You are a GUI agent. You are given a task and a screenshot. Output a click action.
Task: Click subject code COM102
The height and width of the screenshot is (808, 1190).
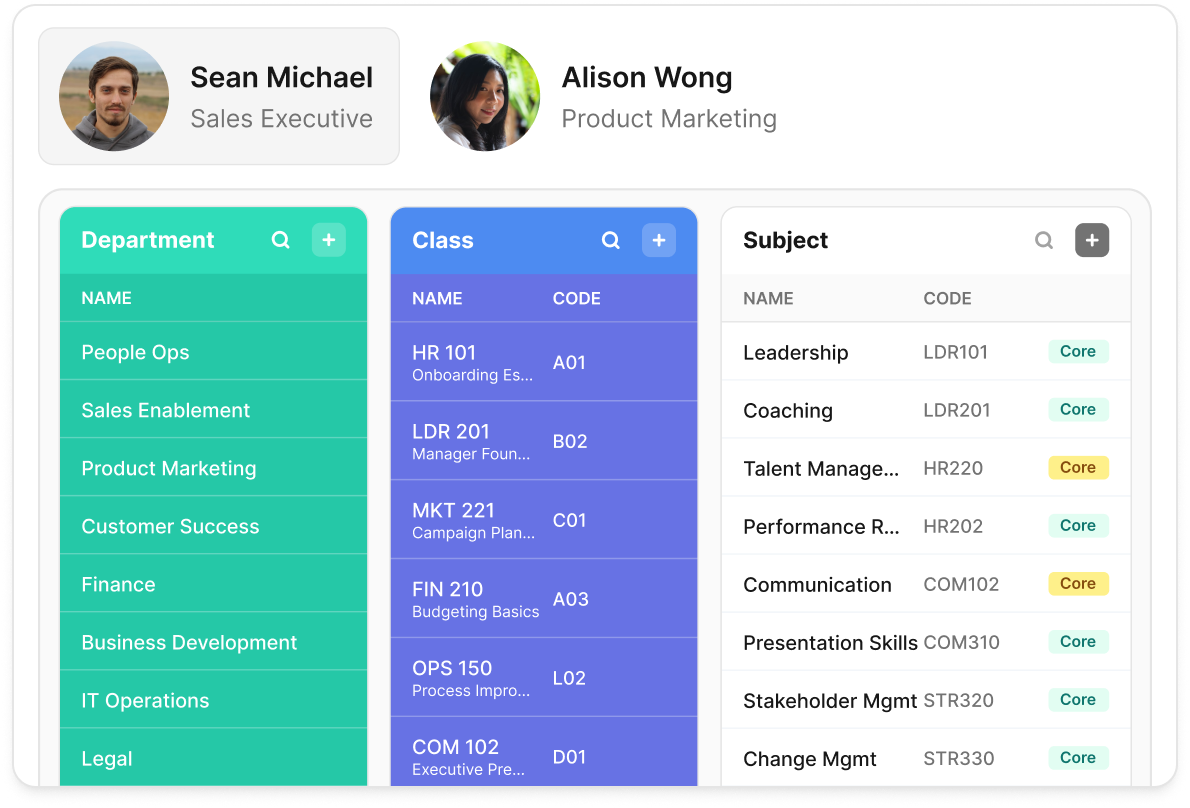[961, 584]
